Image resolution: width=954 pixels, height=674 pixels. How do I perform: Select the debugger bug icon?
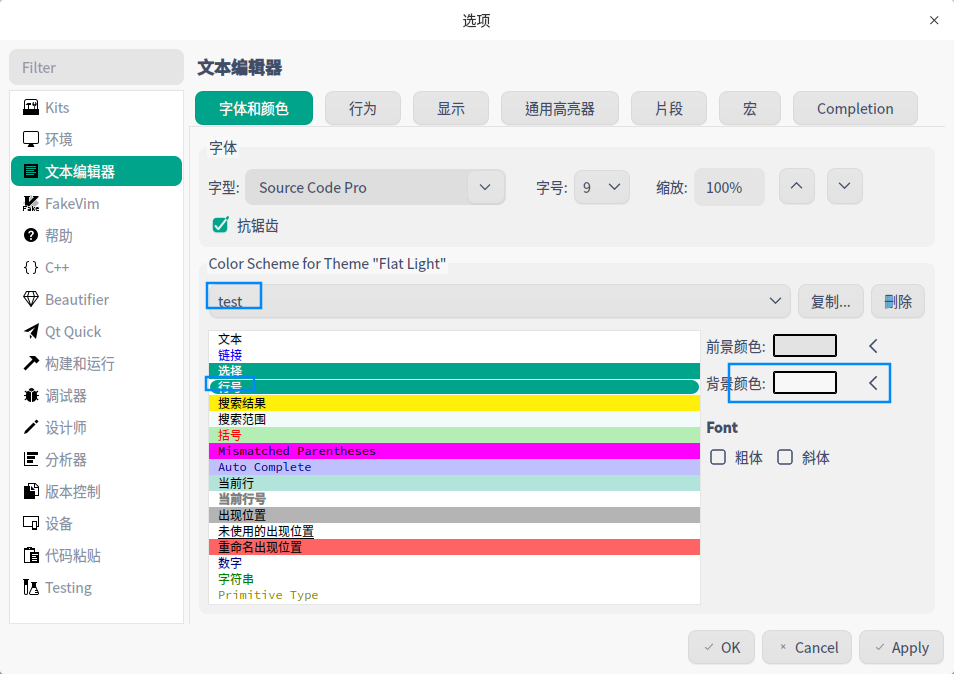point(31,396)
